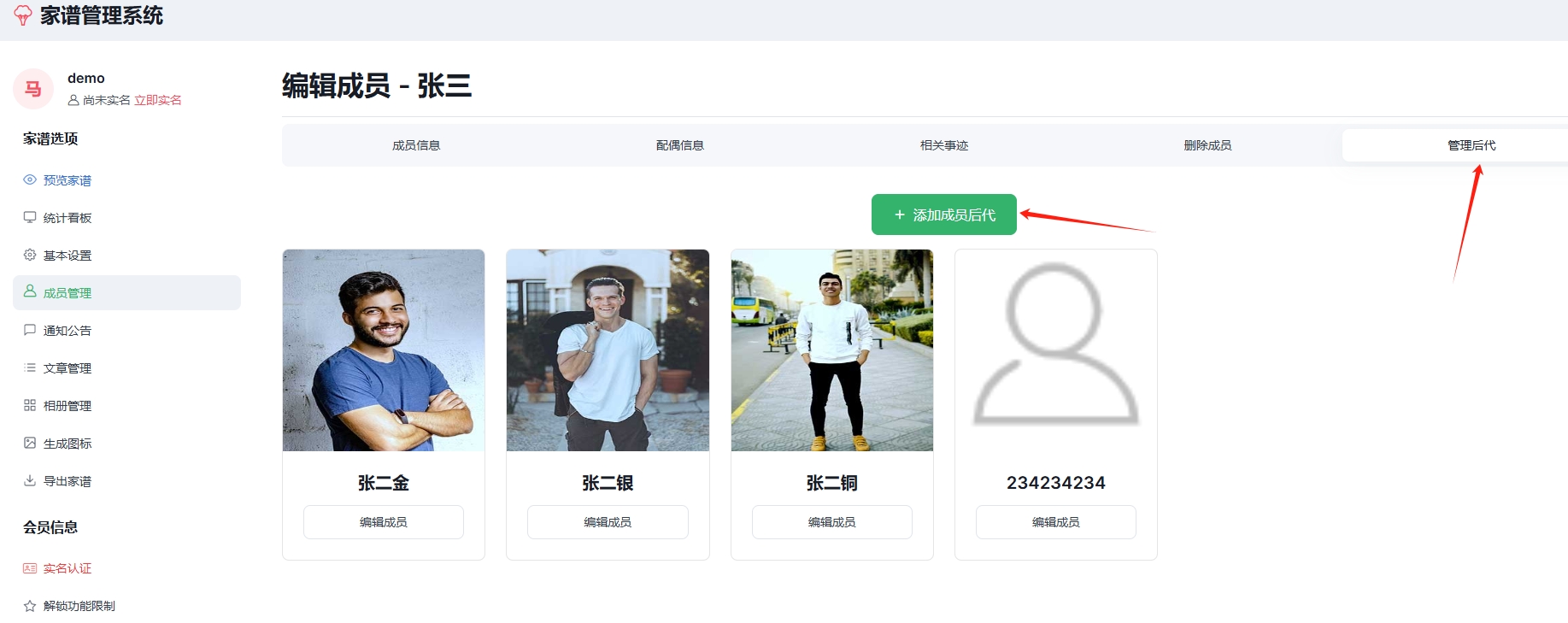Click the small user icon beside 尚未实名
Image resolution: width=1568 pixels, height=623 pixels.
click(73, 100)
